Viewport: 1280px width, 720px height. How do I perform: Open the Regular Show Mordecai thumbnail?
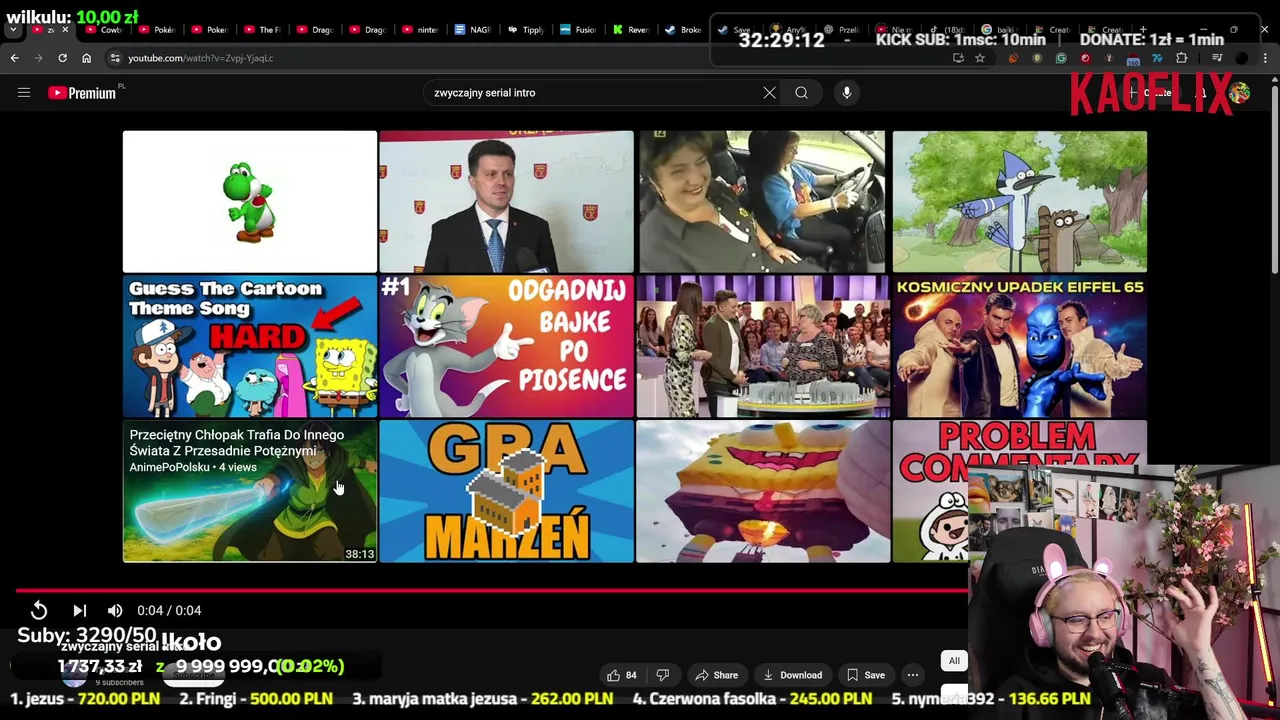click(x=1019, y=201)
